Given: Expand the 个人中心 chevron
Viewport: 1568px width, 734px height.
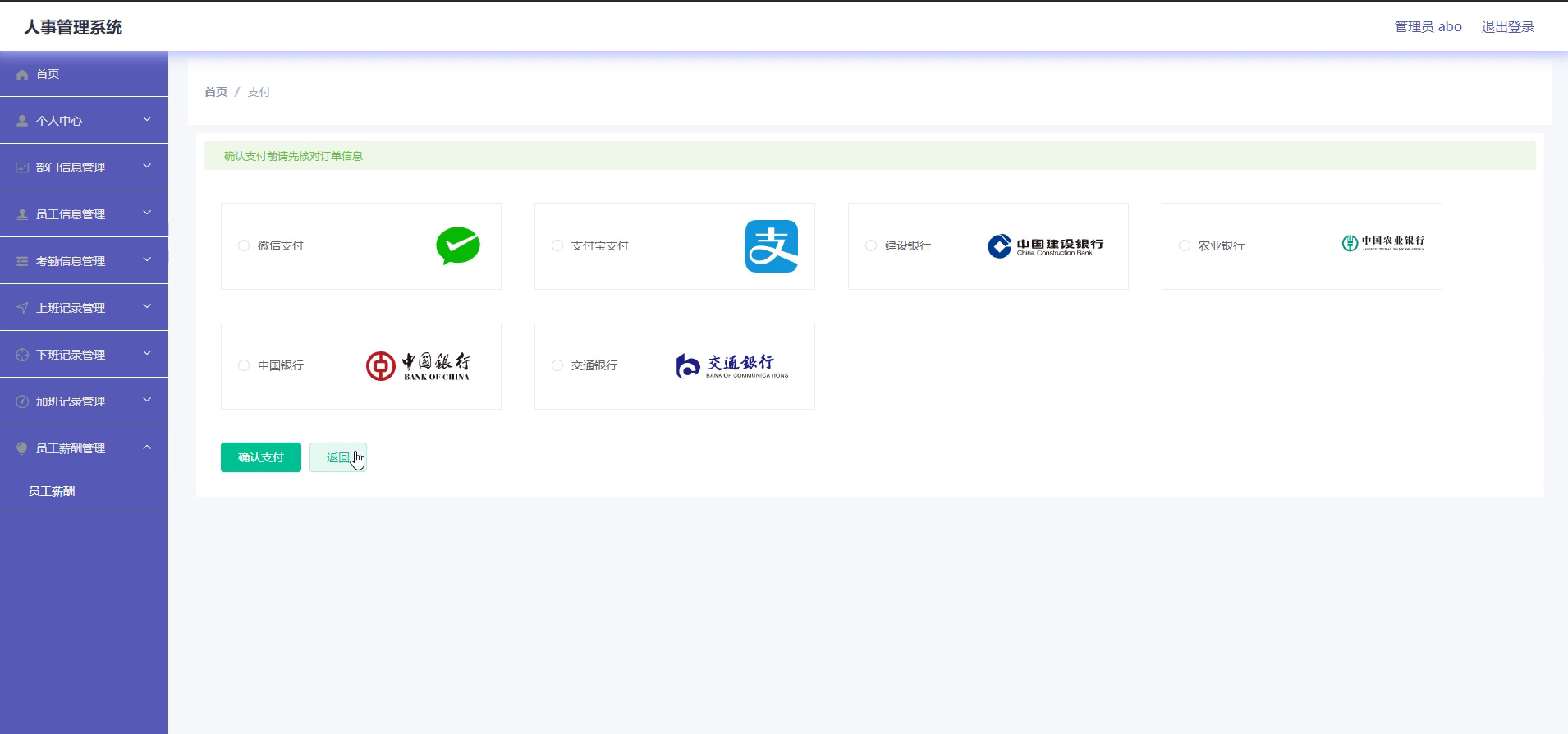Looking at the screenshot, I should [147, 119].
